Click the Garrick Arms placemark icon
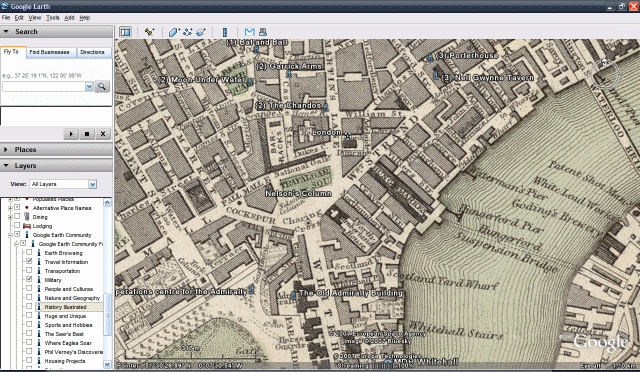The height and width of the screenshot is (372, 640). [289, 74]
